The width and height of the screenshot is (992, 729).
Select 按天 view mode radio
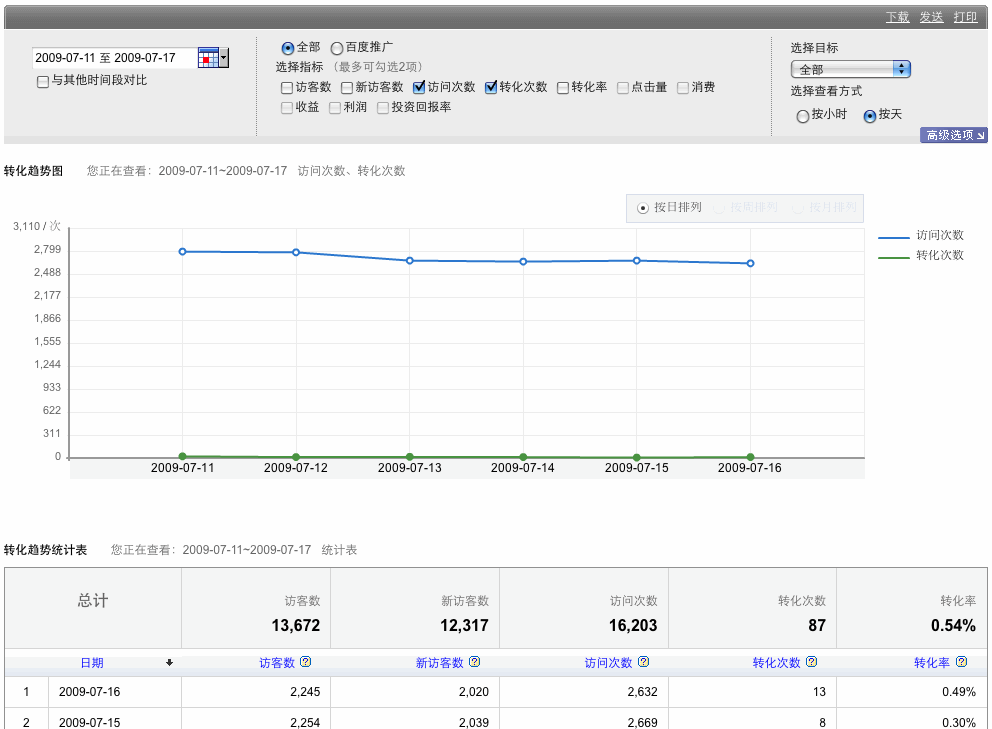[x=870, y=116]
